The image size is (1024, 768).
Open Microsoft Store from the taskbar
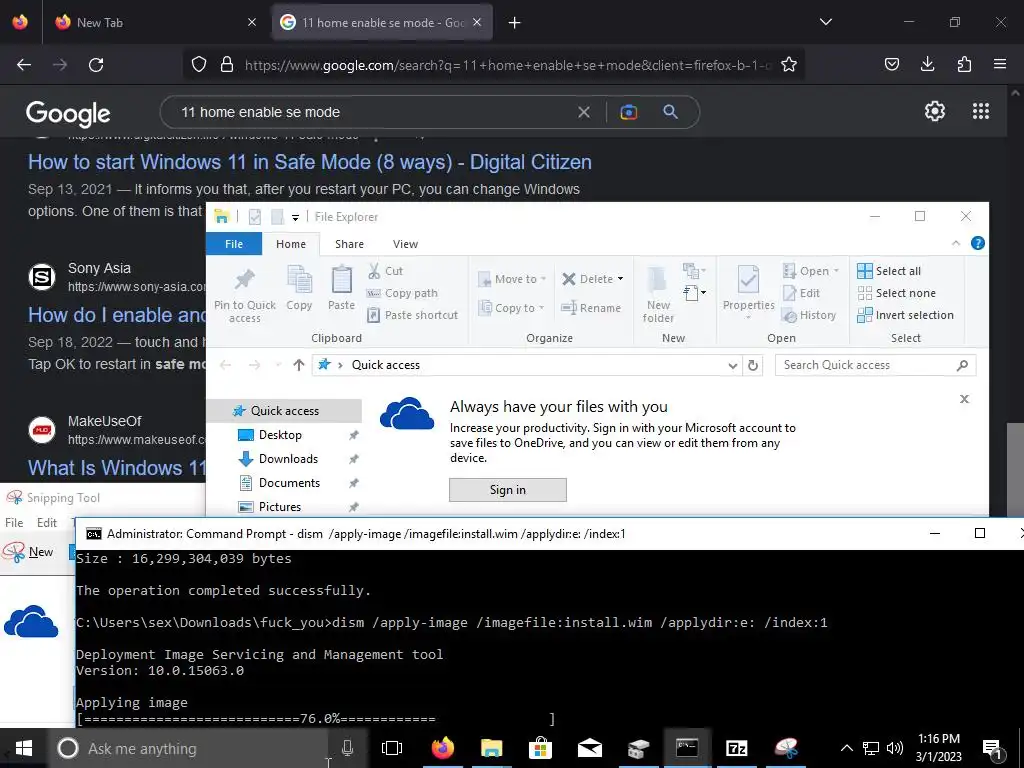(541, 748)
